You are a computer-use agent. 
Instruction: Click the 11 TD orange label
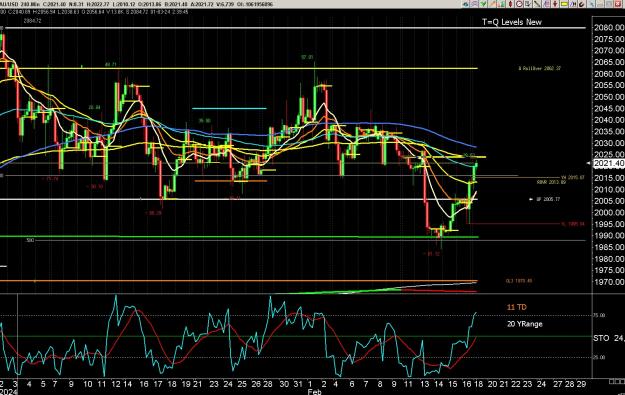pyautogui.click(x=517, y=307)
